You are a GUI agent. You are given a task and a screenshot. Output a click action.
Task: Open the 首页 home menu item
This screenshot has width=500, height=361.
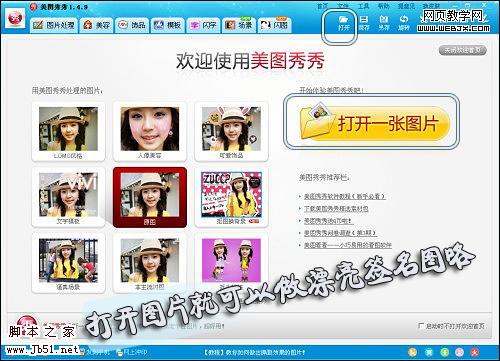(x=322, y=6)
